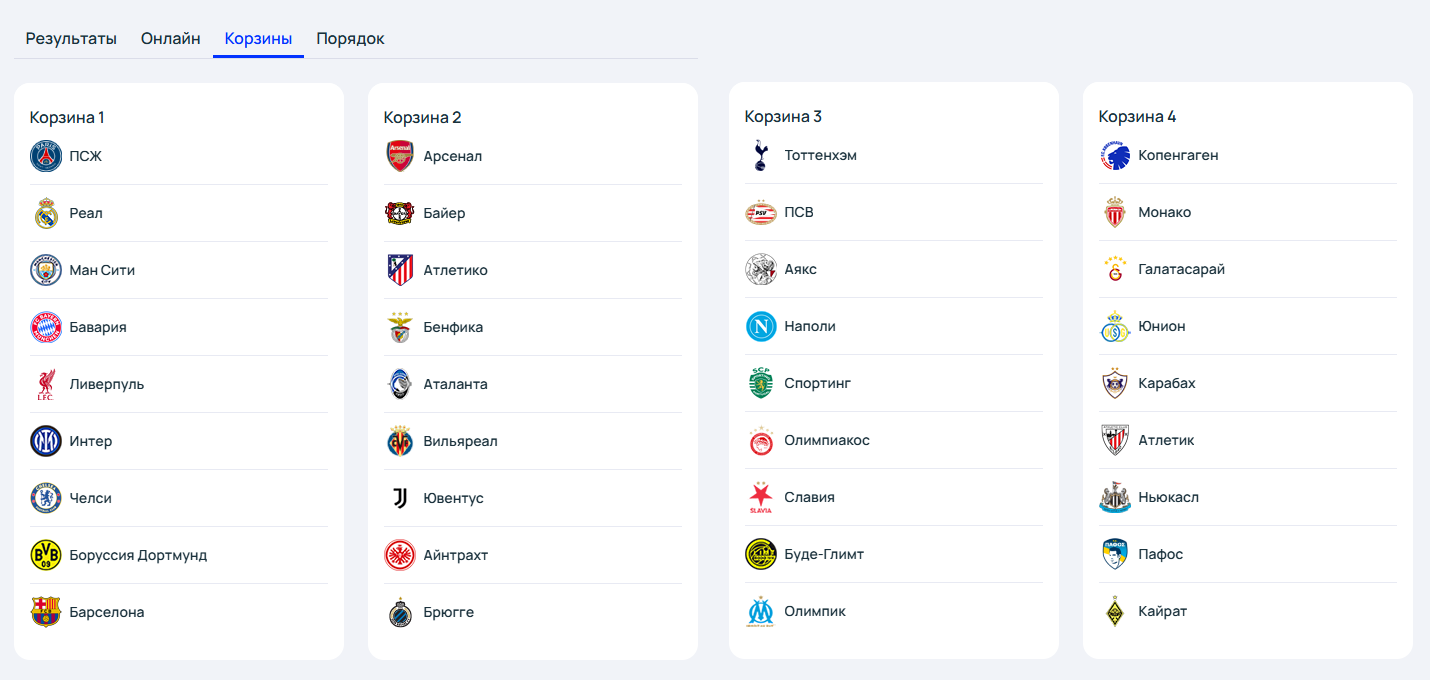Click the Корзина 4 heading
The image size is (1430, 680).
[1137, 117]
